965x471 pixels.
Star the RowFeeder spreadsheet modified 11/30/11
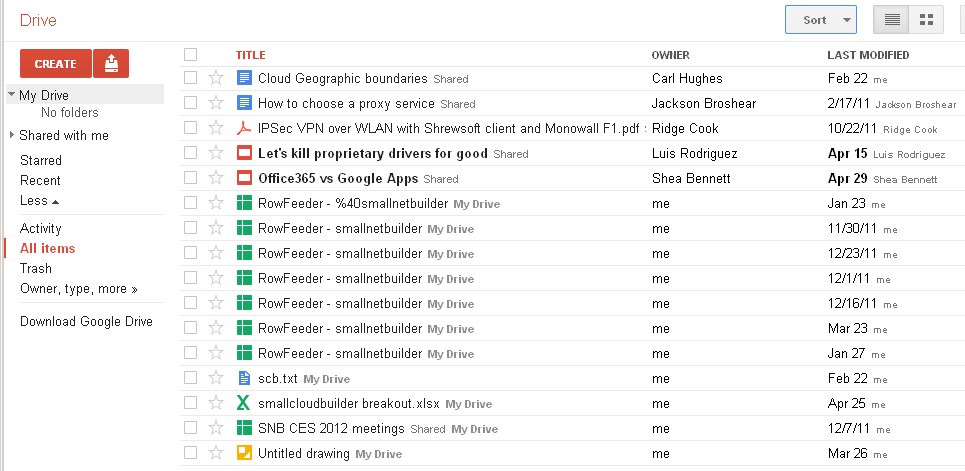click(x=215, y=228)
